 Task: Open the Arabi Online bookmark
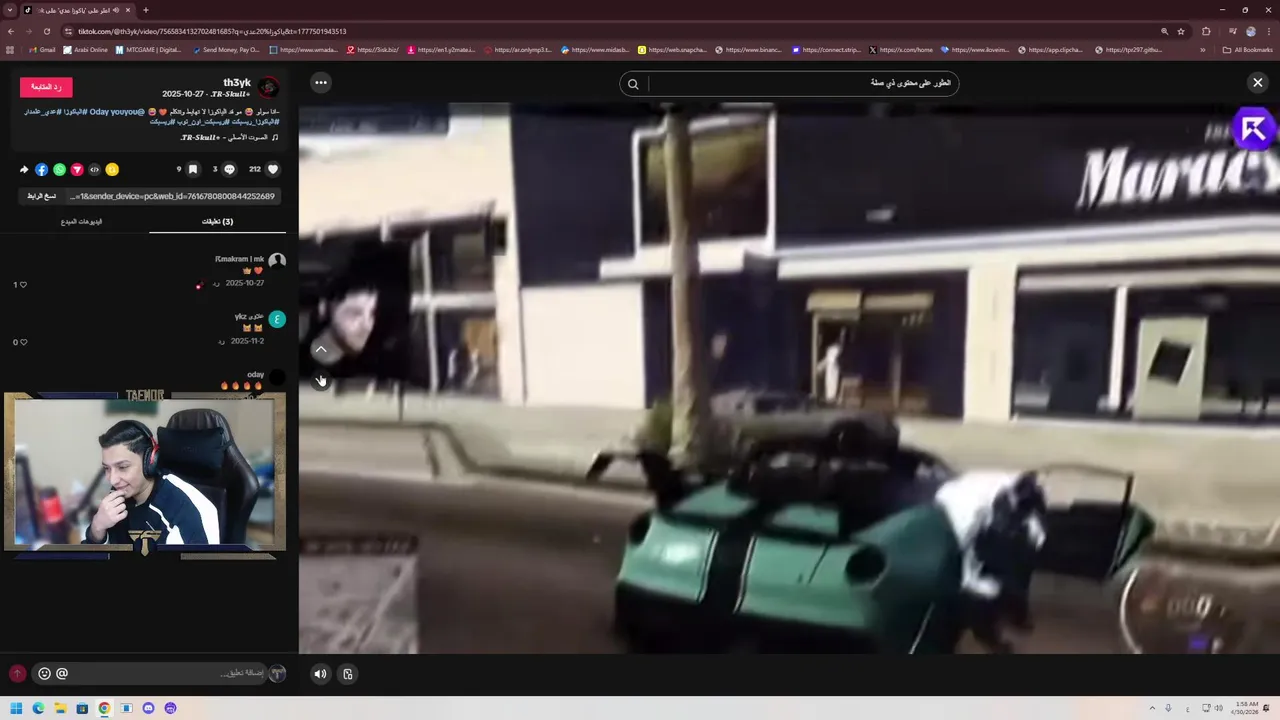86,50
